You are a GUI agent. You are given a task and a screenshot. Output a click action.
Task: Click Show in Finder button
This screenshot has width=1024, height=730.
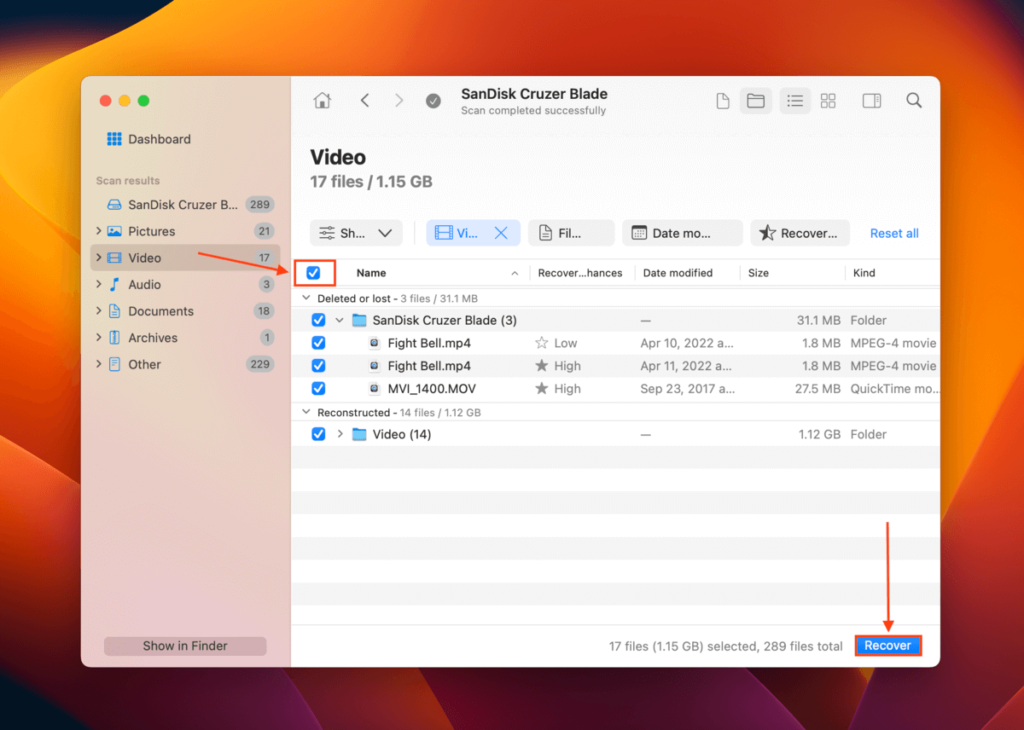pos(185,646)
